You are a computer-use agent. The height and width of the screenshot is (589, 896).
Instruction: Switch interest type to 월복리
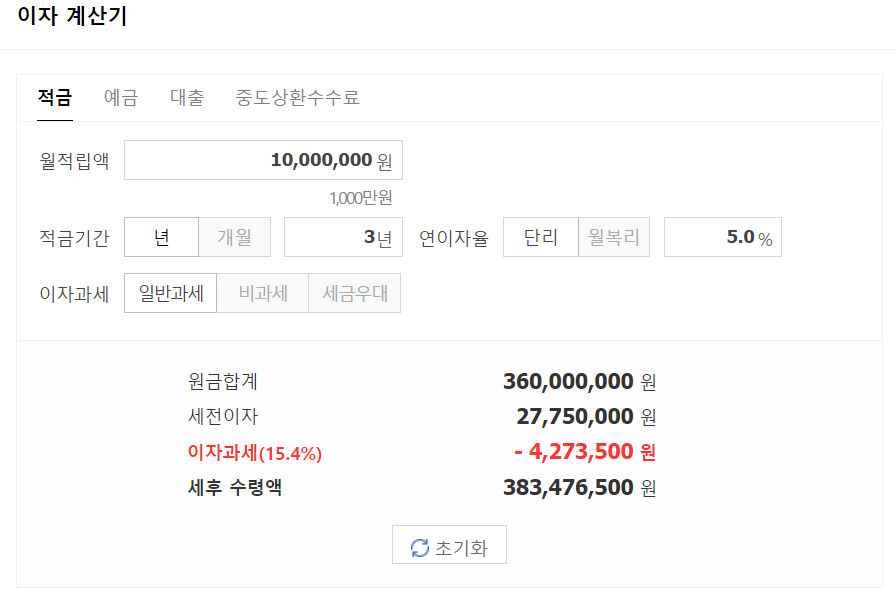[x=613, y=237]
